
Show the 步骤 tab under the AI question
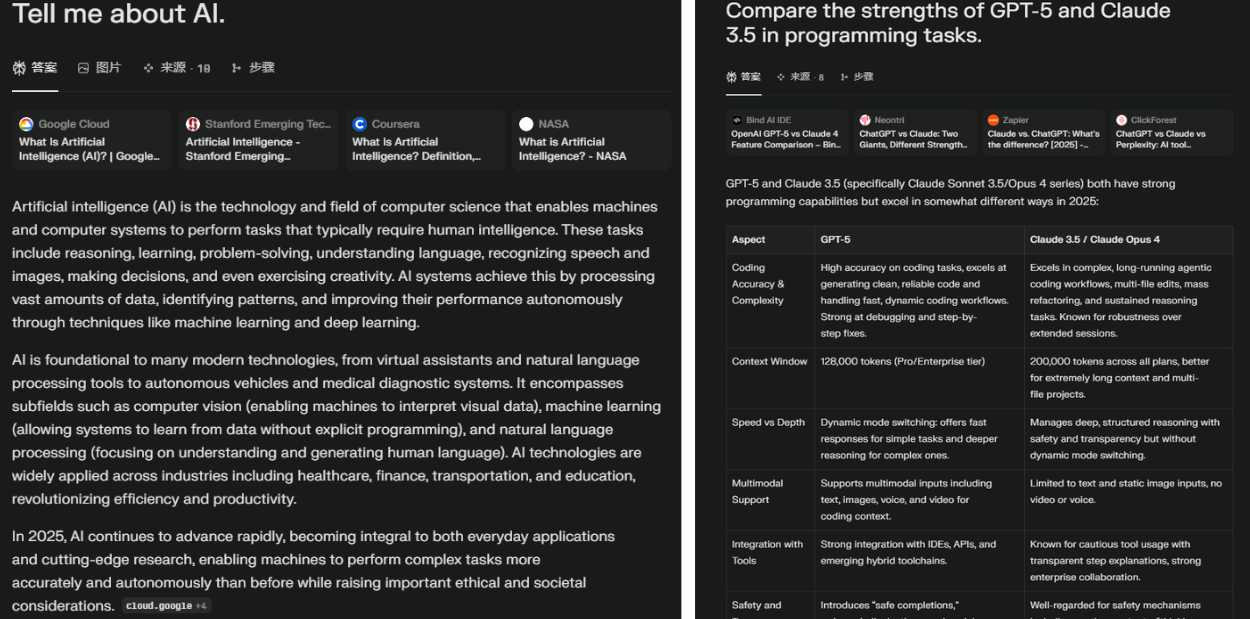click(253, 68)
